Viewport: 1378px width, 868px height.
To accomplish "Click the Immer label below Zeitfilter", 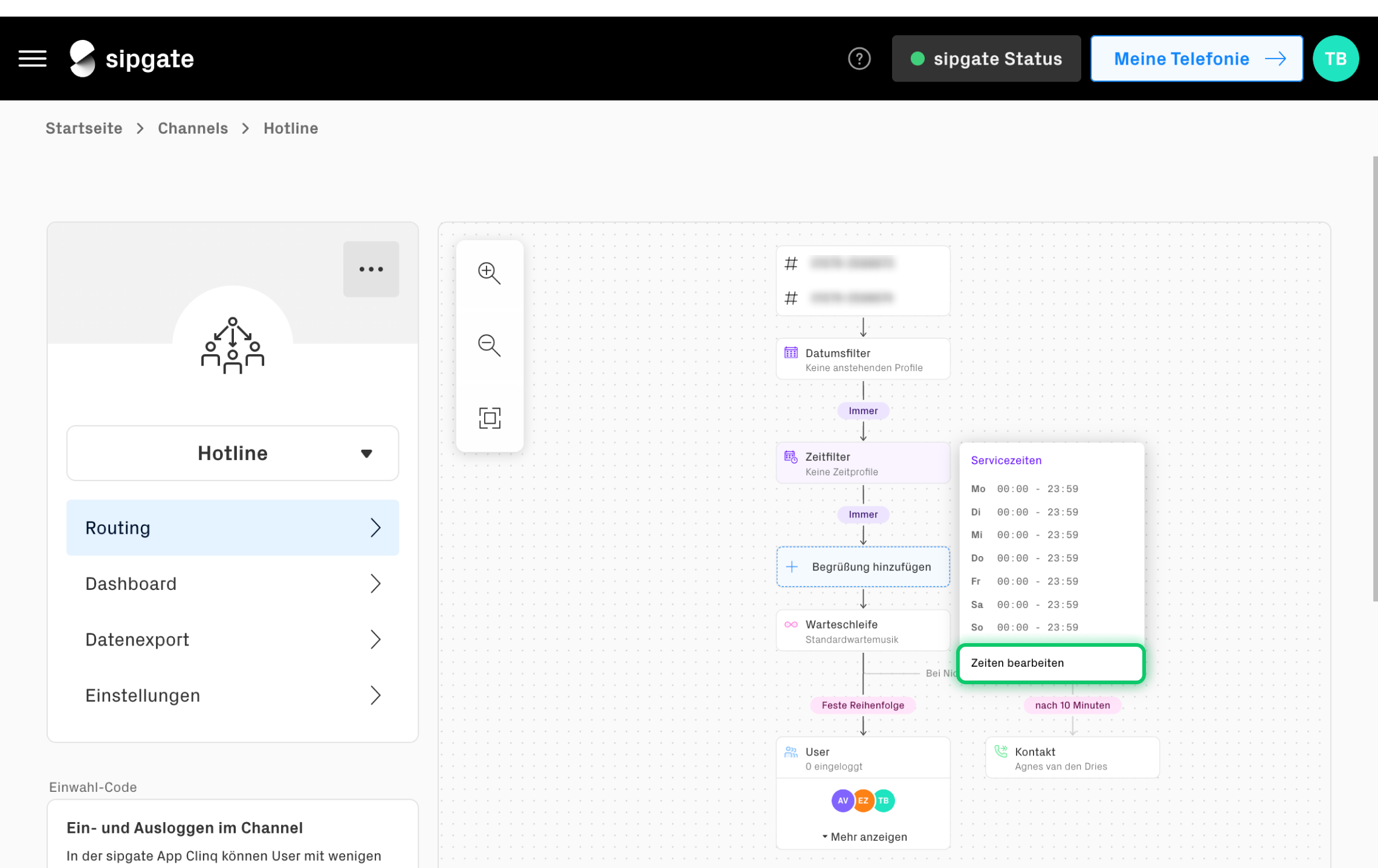I will (x=863, y=514).
